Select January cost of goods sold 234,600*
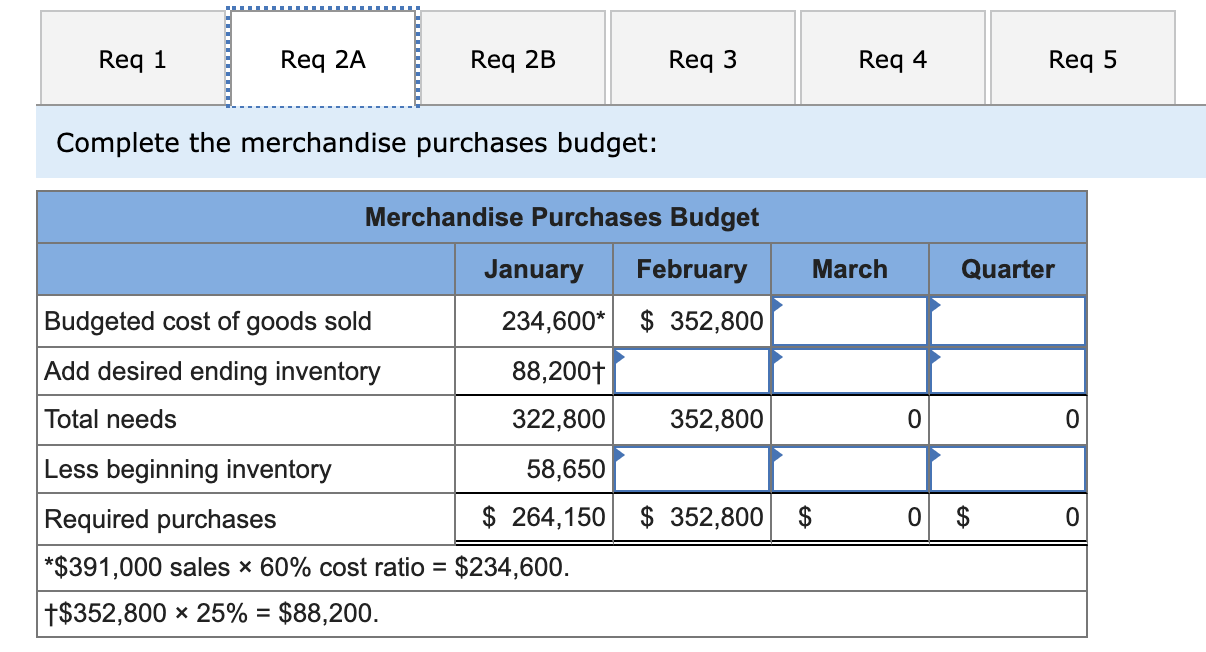 coord(554,321)
